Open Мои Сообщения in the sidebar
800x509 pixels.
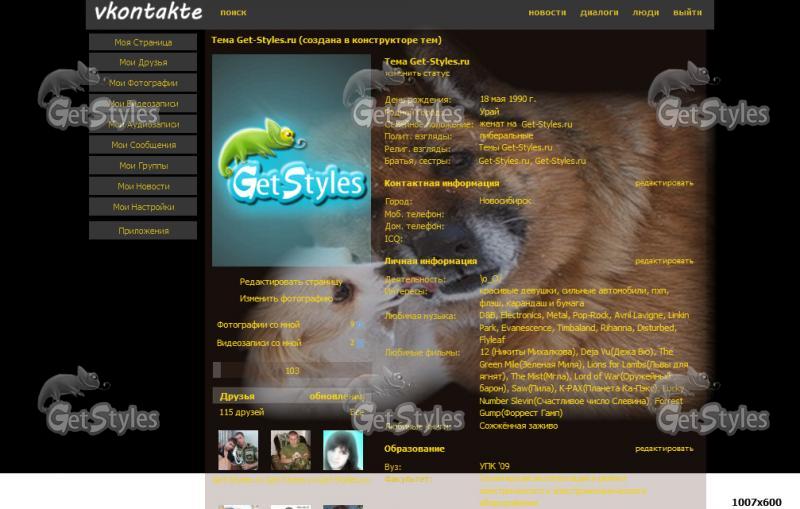pyautogui.click(x=143, y=145)
